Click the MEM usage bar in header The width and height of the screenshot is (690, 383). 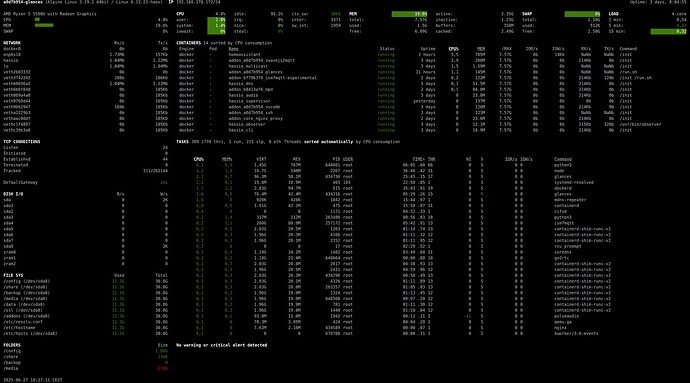pyautogui.click(x=409, y=14)
